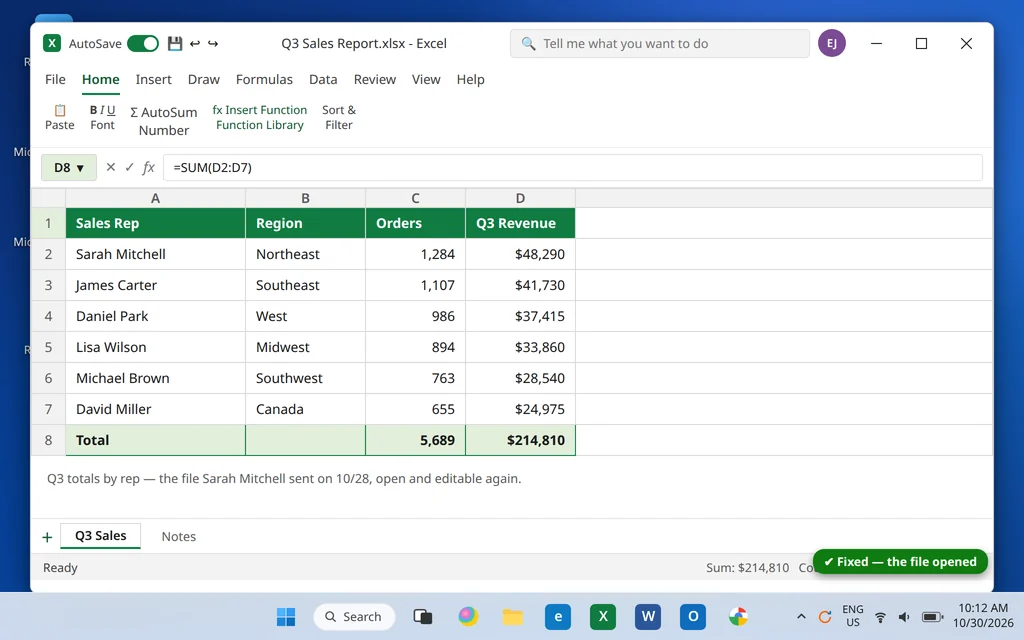Image resolution: width=1024 pixels, height=640 pixels.
Task: Open the EJ account avatar
Action: (x=832, y=43)
